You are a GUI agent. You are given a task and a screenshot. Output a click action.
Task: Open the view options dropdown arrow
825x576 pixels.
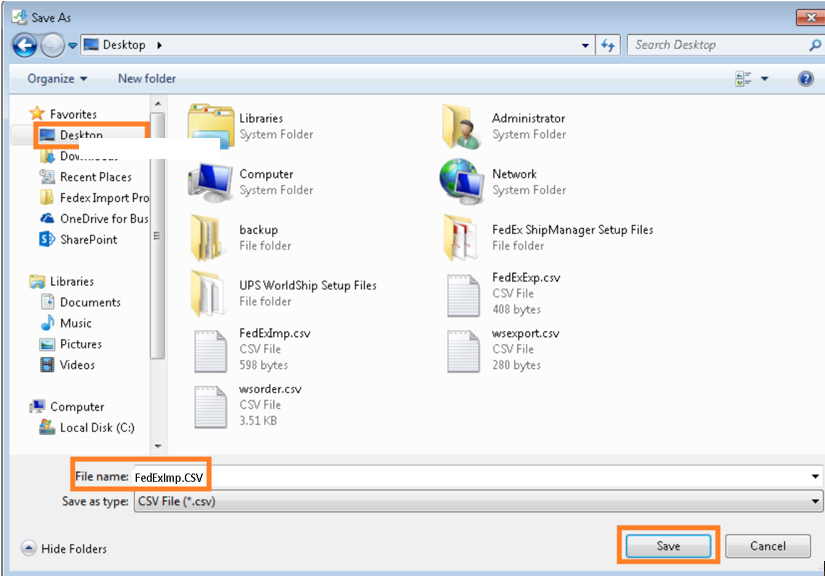[764, 79]
